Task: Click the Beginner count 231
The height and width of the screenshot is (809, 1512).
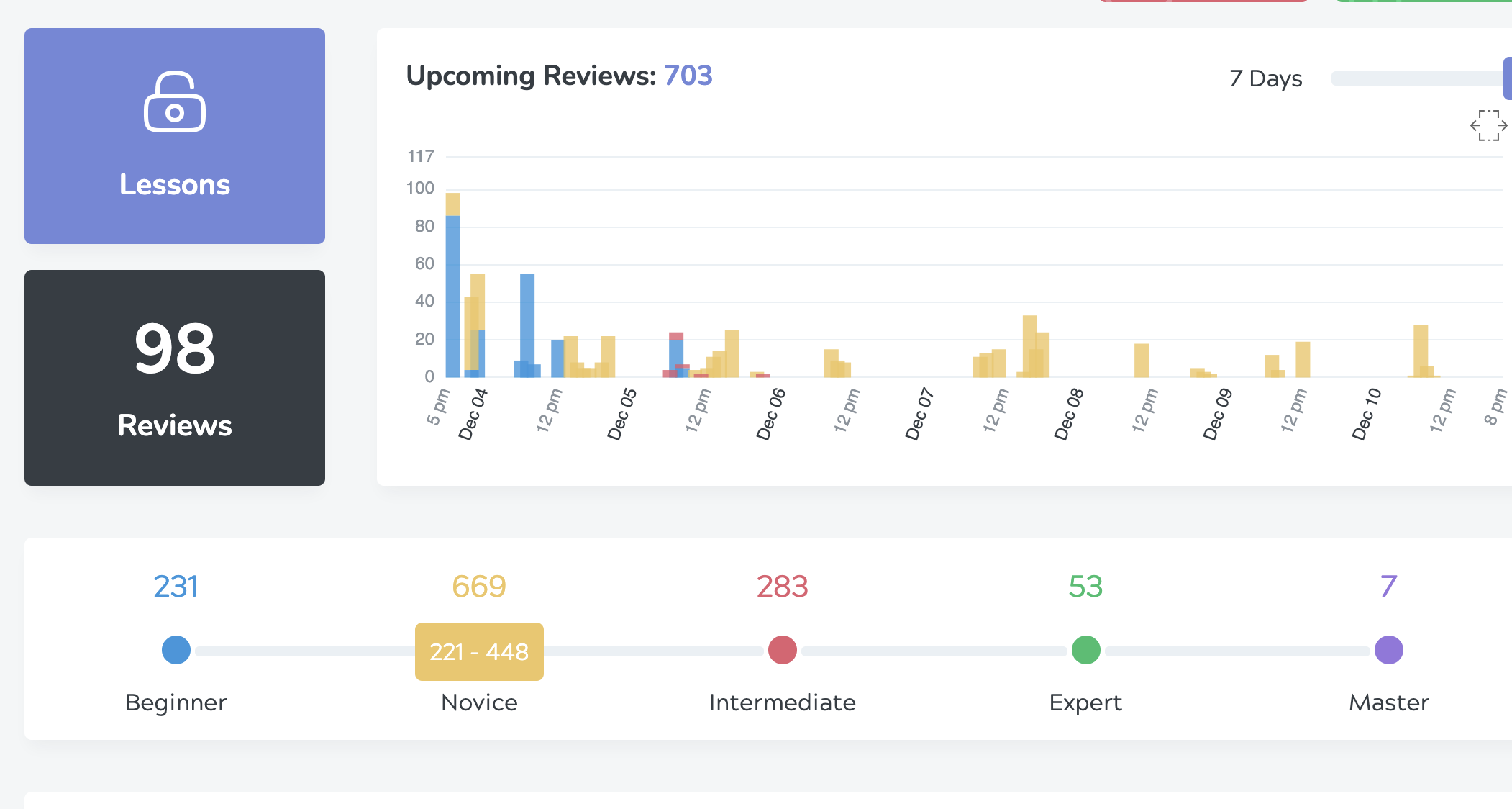Action: pyautogui.click(x=176, y=587)
